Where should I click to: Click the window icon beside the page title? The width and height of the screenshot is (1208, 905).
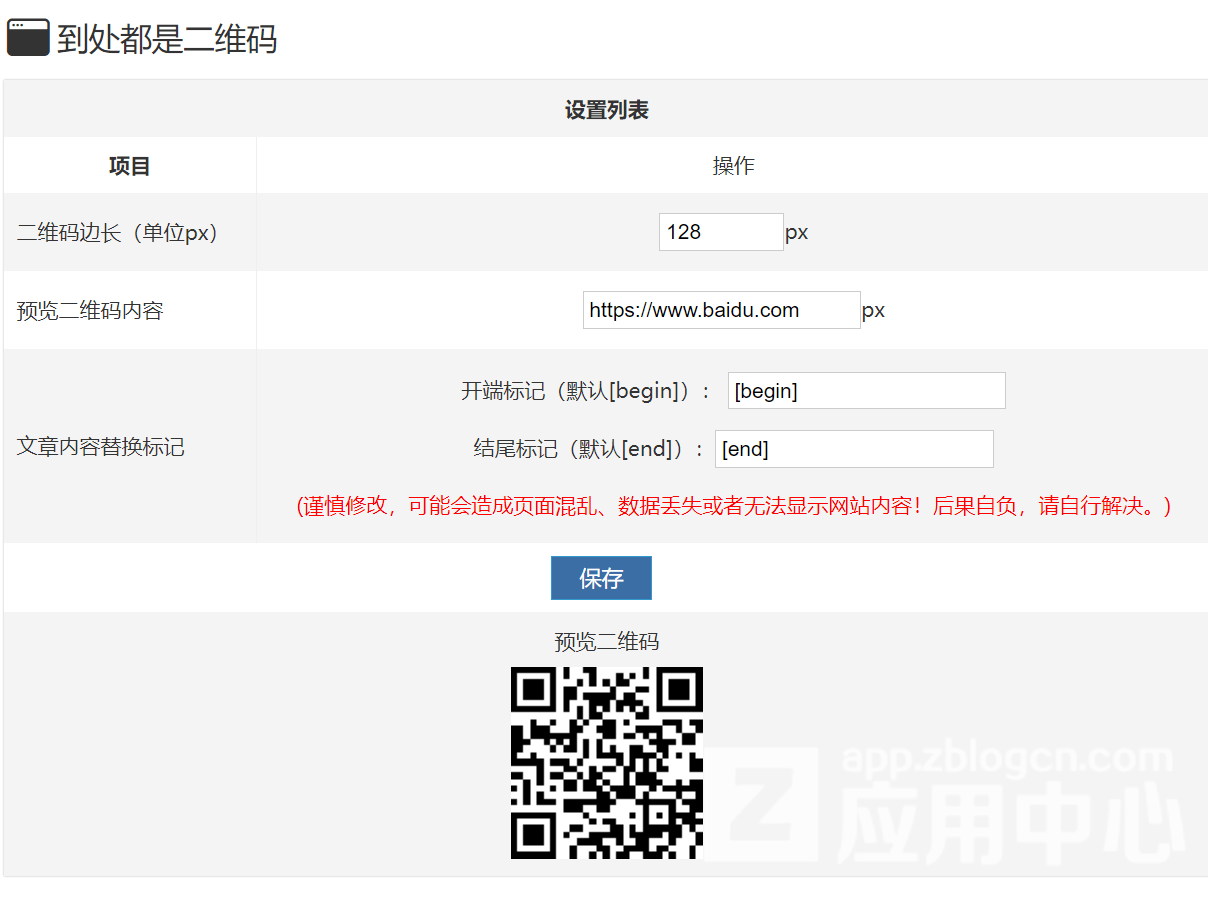[x=28, y=38]
